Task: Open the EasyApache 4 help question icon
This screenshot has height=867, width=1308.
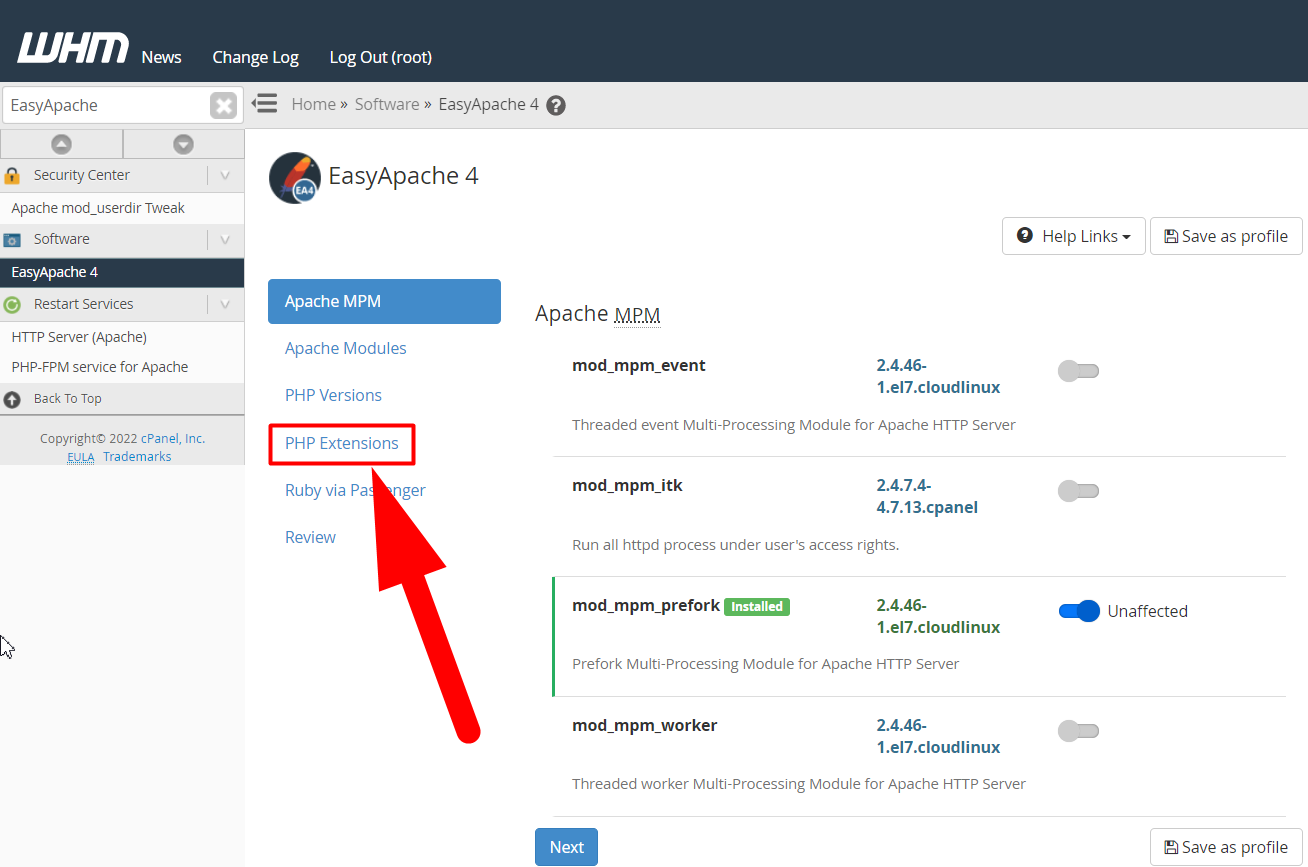Action: (x=556, y=105)
